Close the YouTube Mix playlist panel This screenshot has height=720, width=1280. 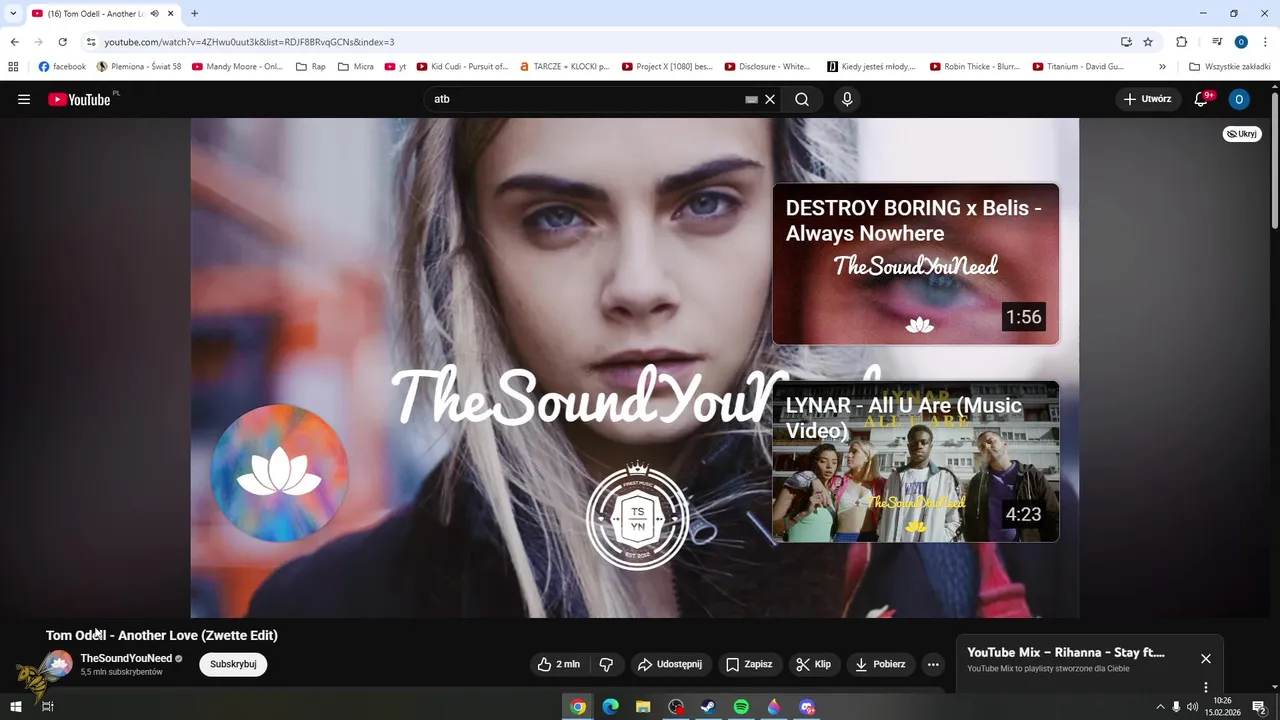(x=1206, y=658)
